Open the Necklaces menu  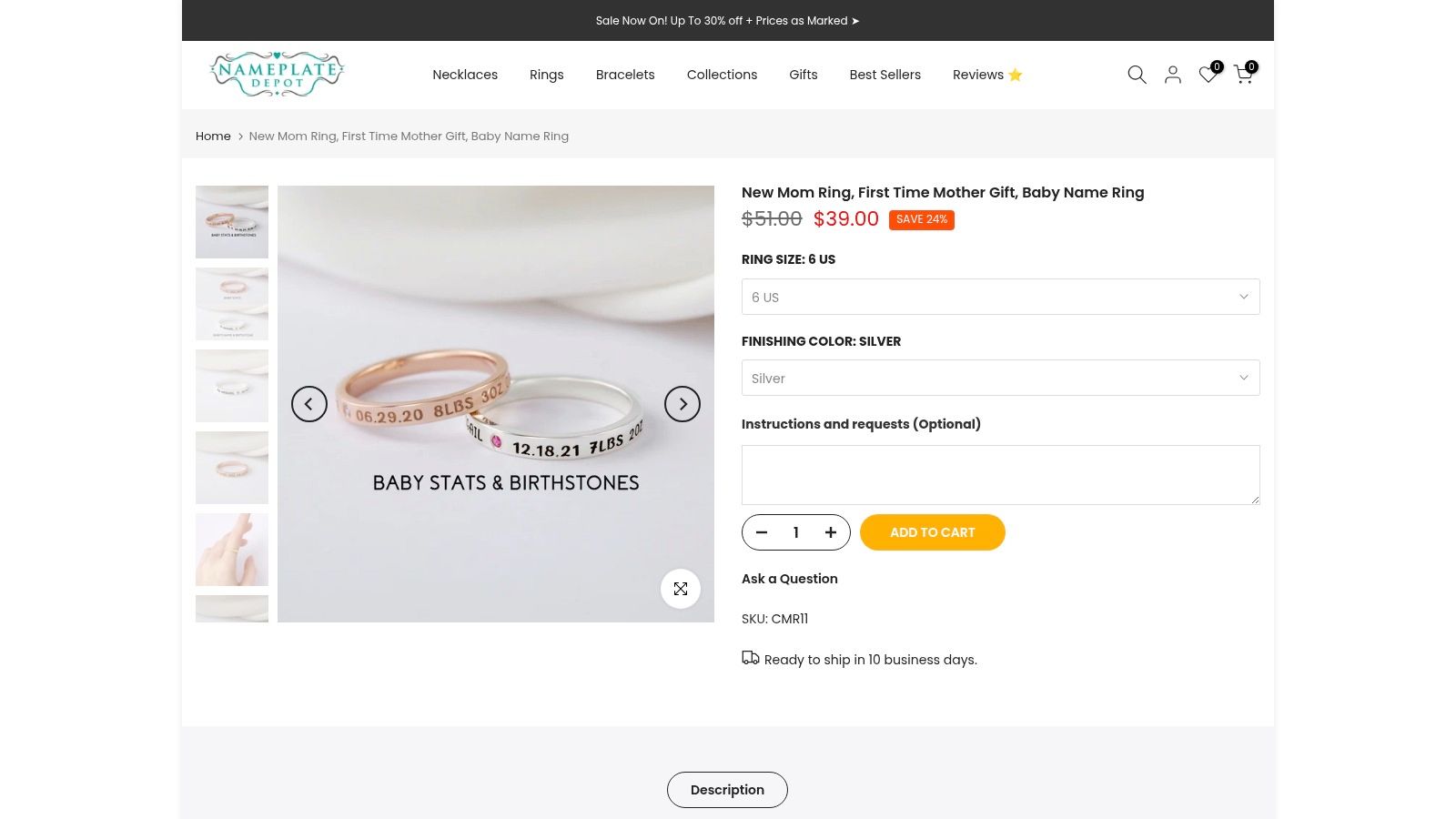(465, 75)
